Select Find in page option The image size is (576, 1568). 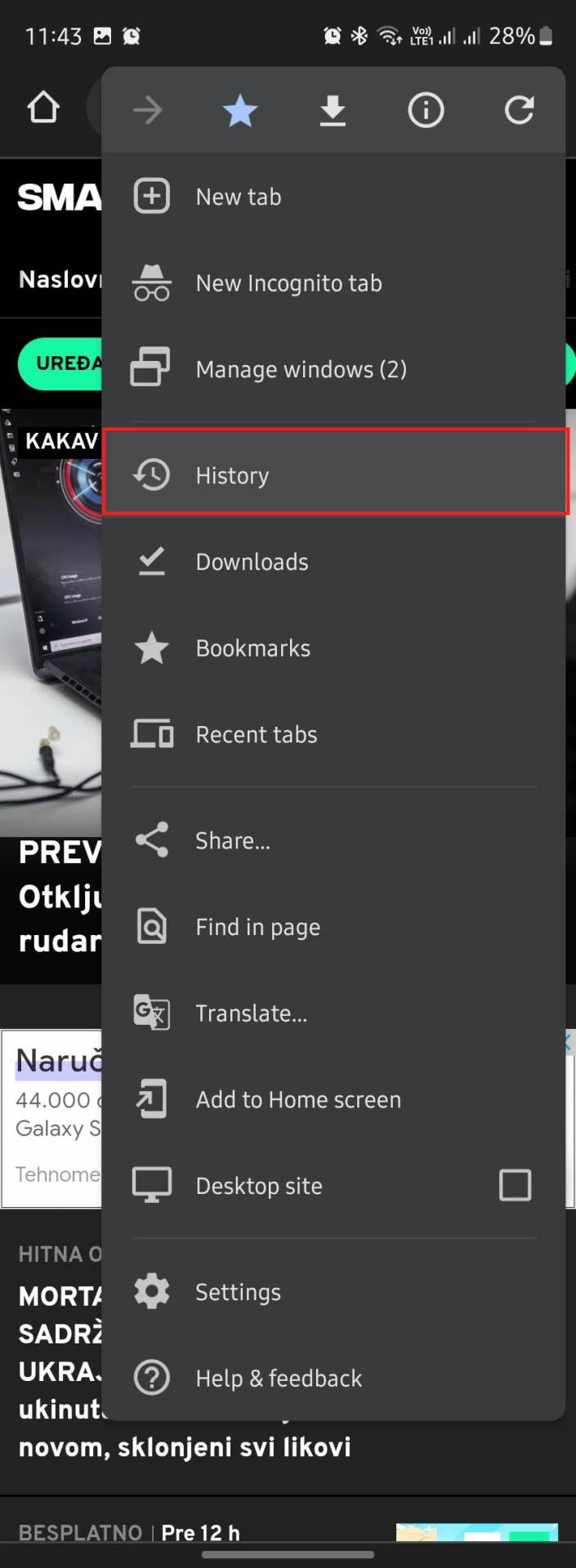333,926
